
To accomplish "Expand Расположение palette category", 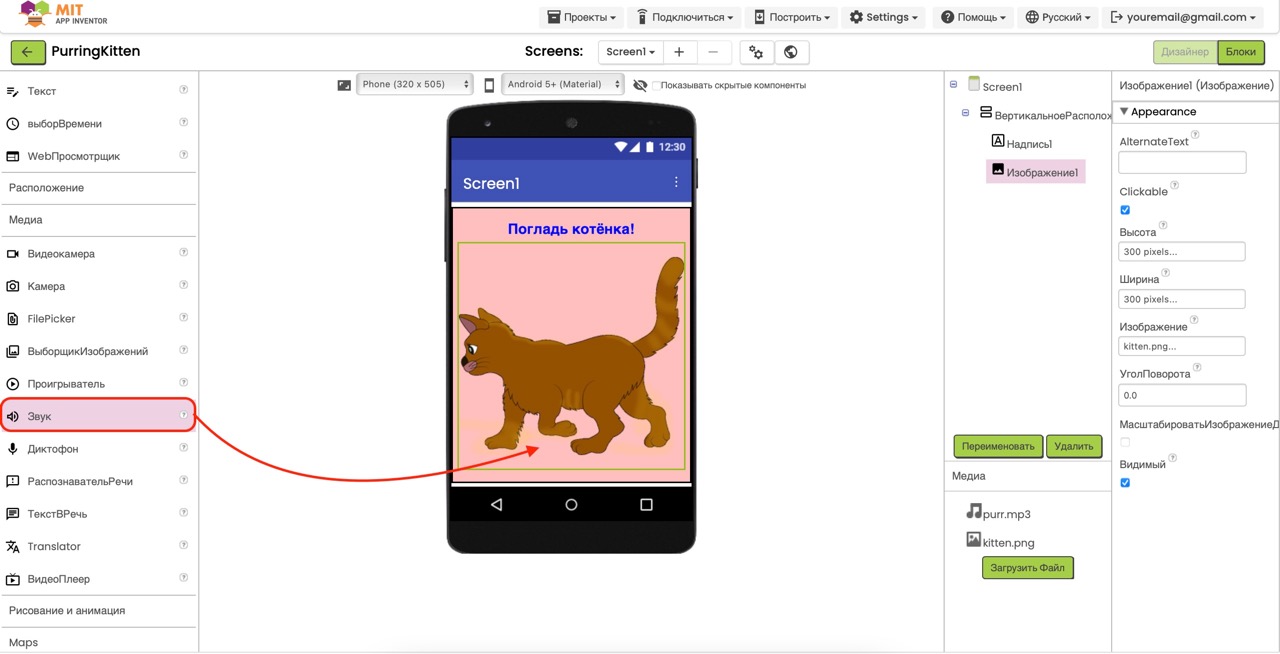I will [x=98, y=188].
